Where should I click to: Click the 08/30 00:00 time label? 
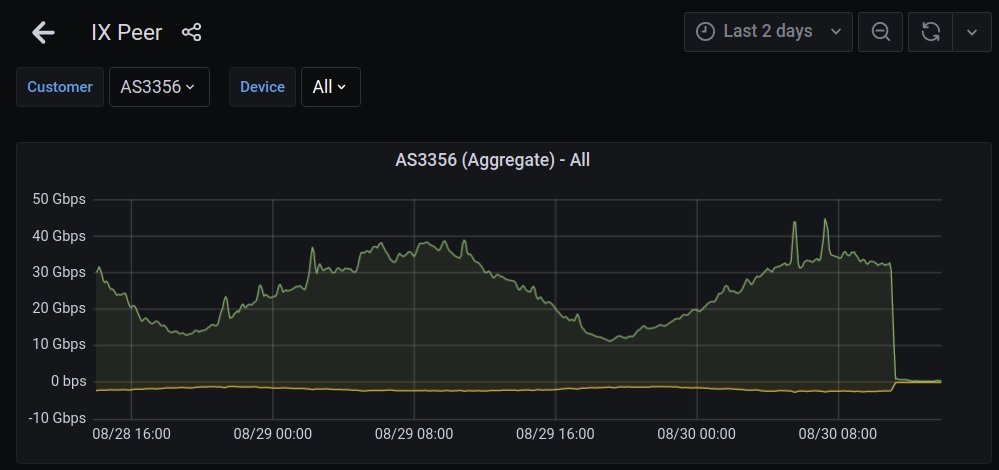click(x=696, y=434)
